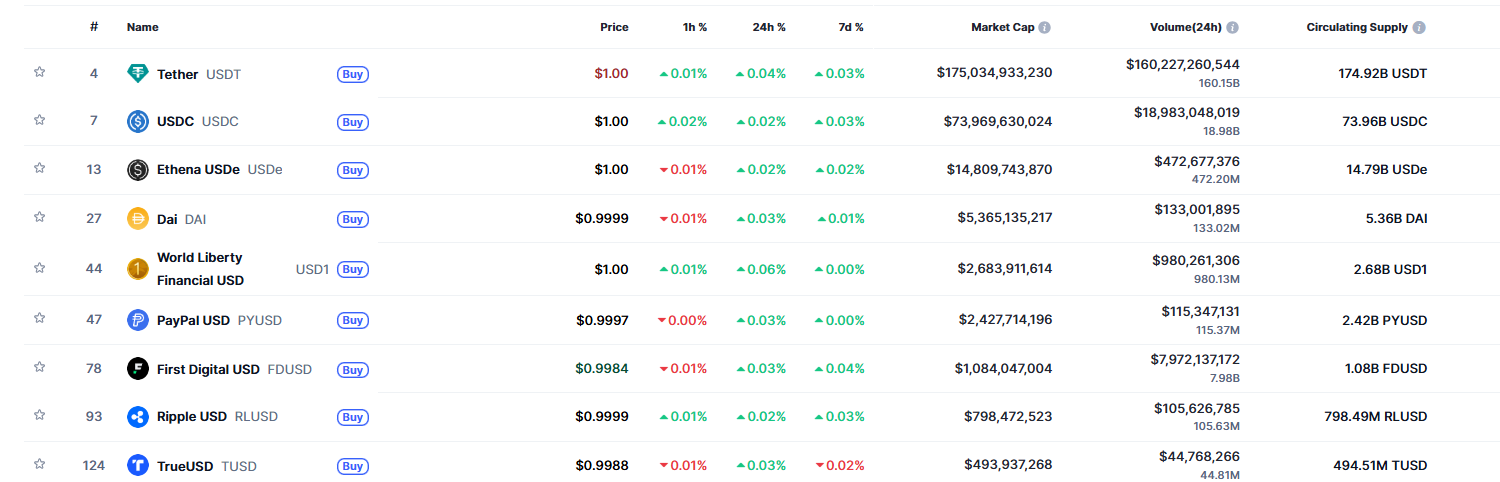Click the PayPal USD logo icon
The height and width of the screenshot is (482, 1500).
[x=138, y=320]
